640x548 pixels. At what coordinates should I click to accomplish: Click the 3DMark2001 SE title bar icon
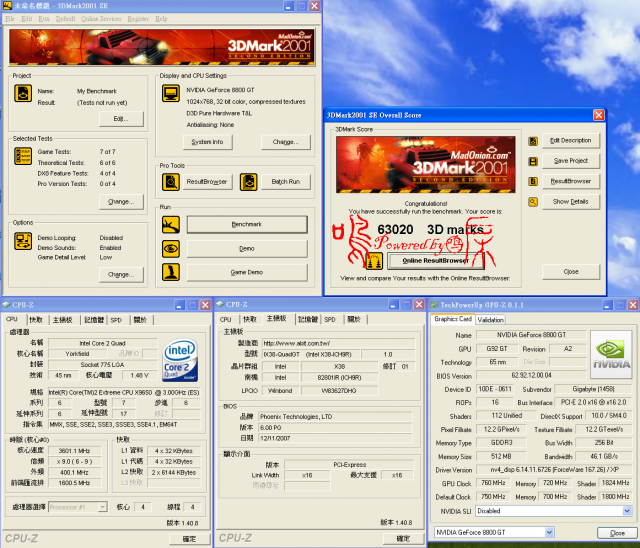coord(7,6)
